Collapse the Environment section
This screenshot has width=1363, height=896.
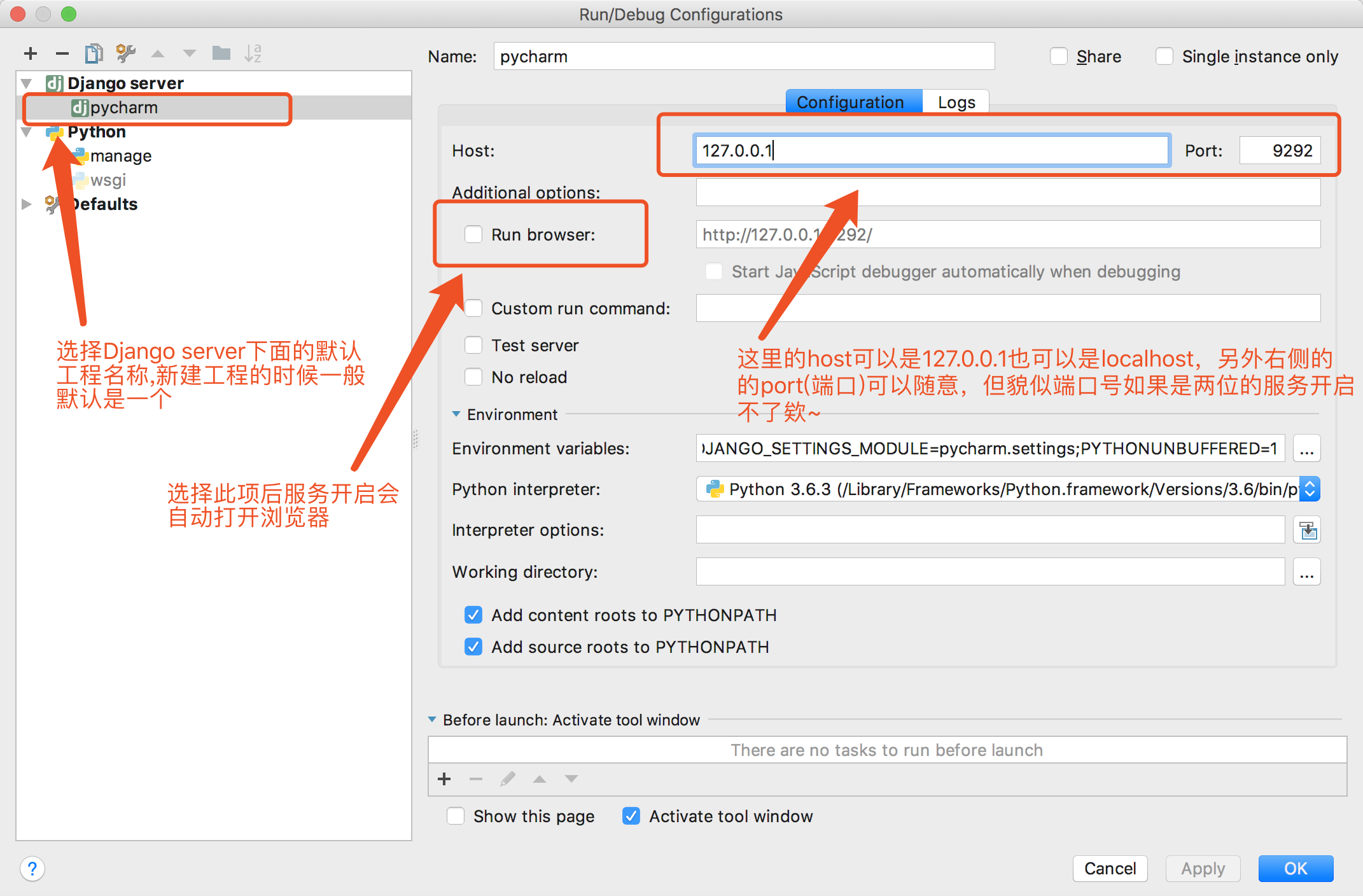[x=456, y=414]
